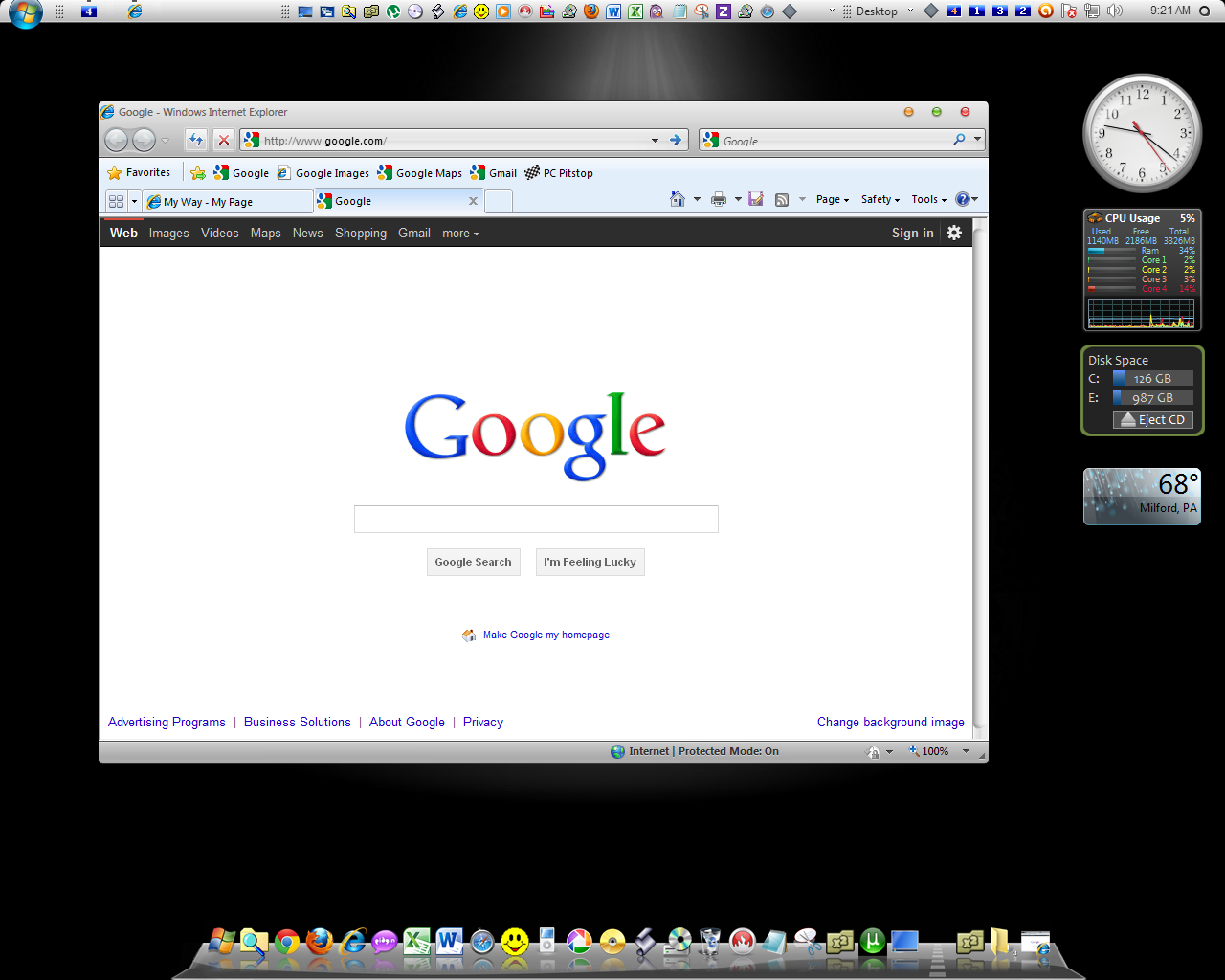Open Safari compass icon in dock
Viewport: 1225px width, 980px height.
click(x=482, y=943)
